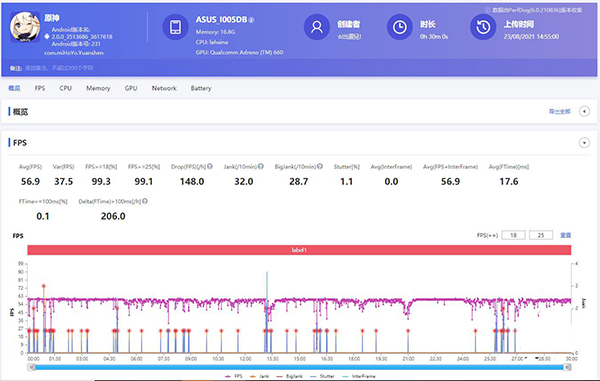
Task: Click the Jank value 32.0
Action: 244,181
